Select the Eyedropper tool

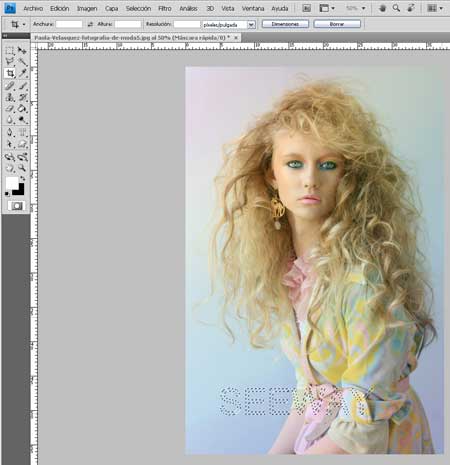(22, 73)
